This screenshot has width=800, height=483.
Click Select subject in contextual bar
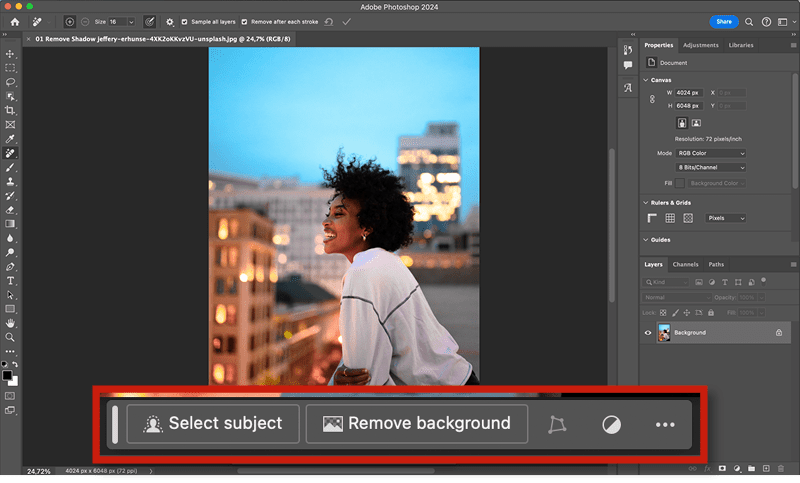[213, 424]
